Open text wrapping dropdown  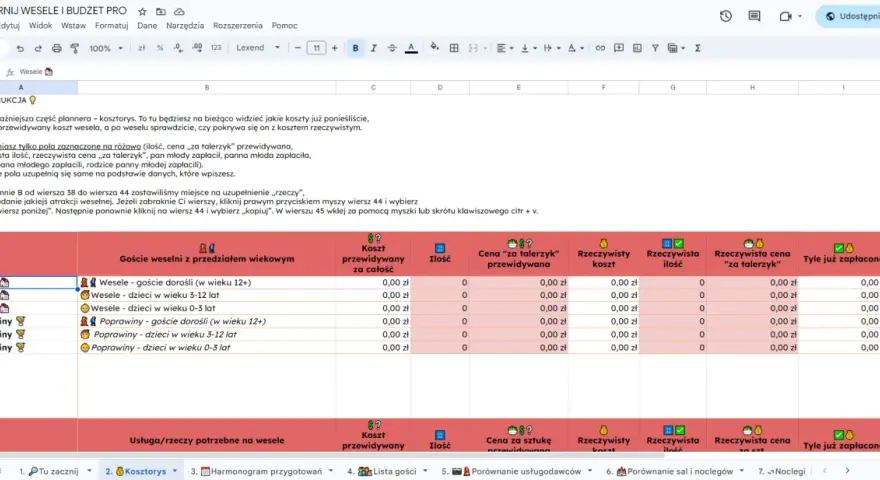point(552,48)
